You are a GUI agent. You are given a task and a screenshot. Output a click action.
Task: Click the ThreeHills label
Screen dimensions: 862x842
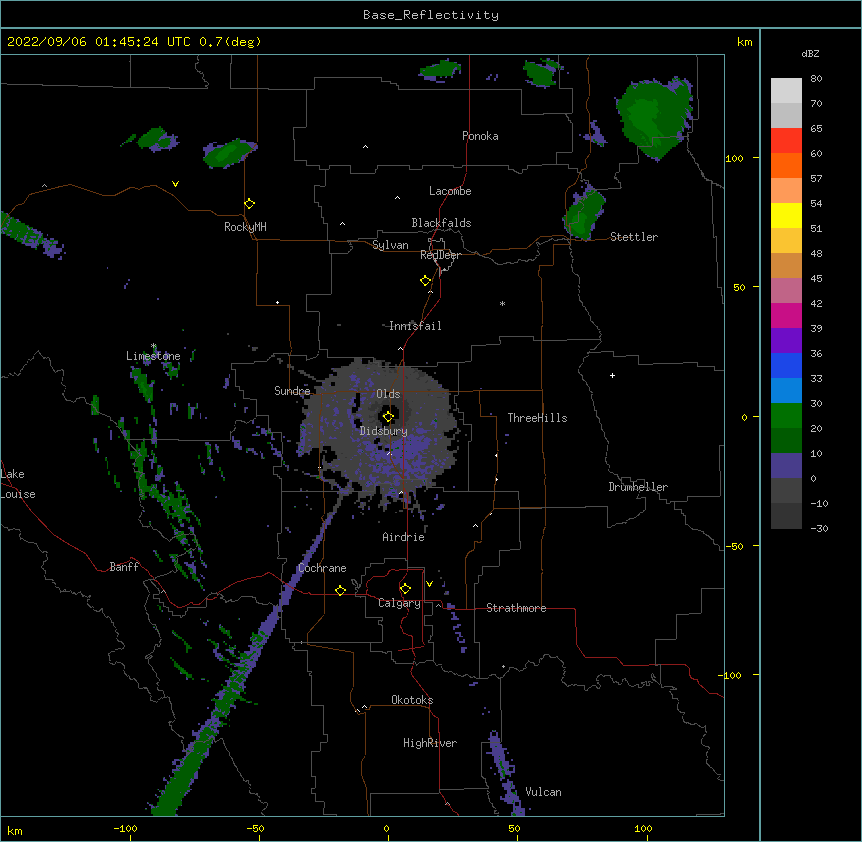[x=537, y=418]
